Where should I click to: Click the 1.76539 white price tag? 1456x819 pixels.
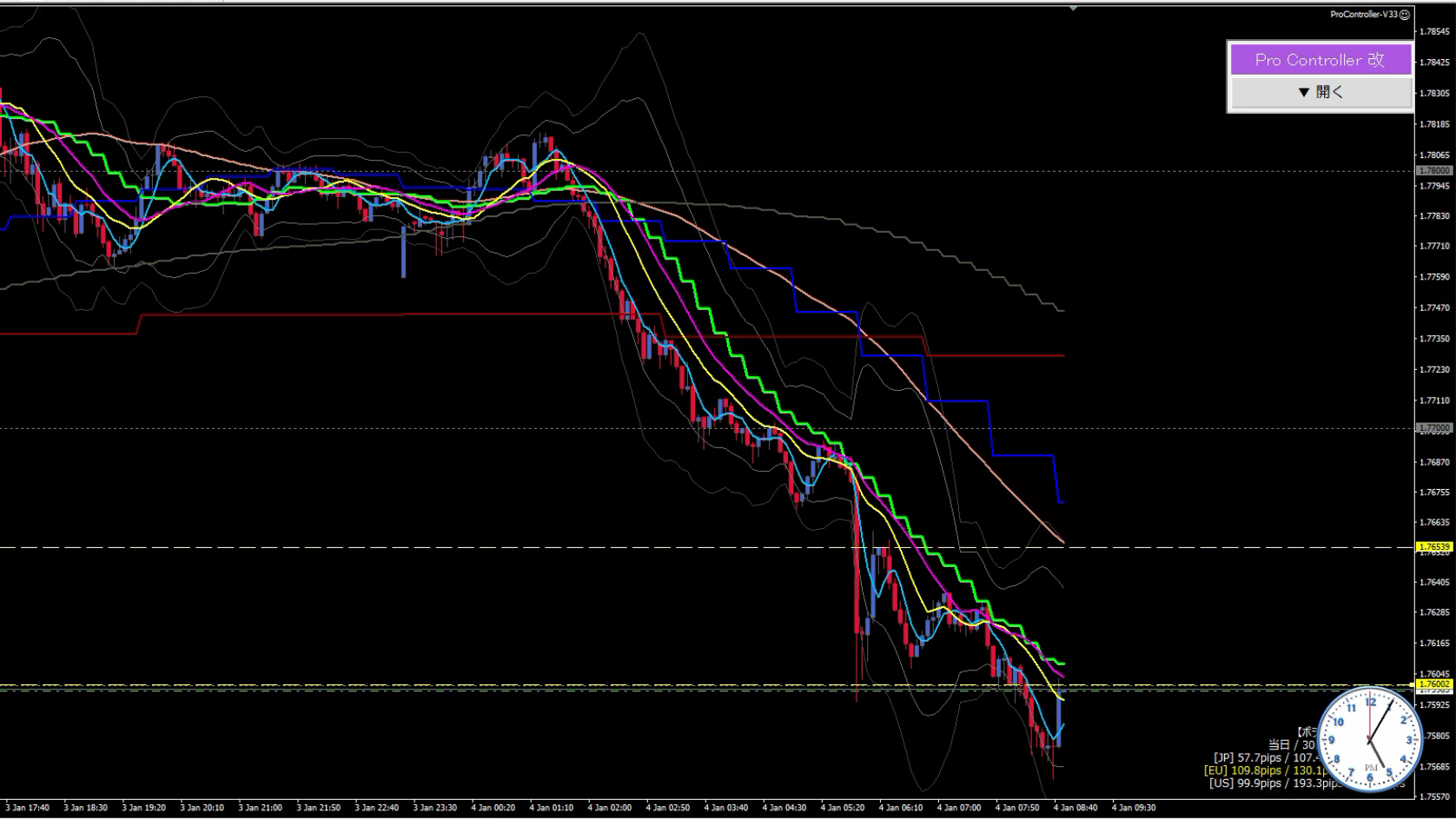click(x=1434, y=547)
